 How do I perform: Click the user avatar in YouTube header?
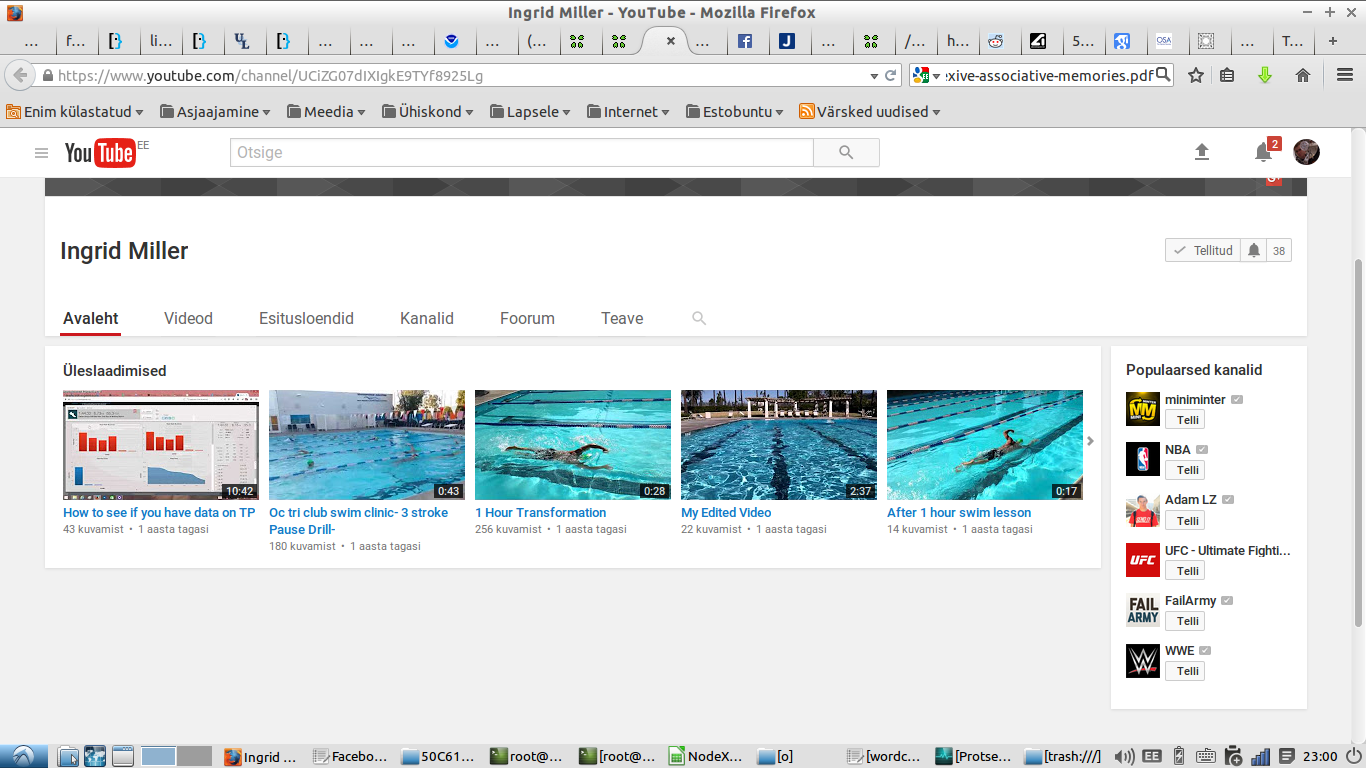coord(1306,152)
